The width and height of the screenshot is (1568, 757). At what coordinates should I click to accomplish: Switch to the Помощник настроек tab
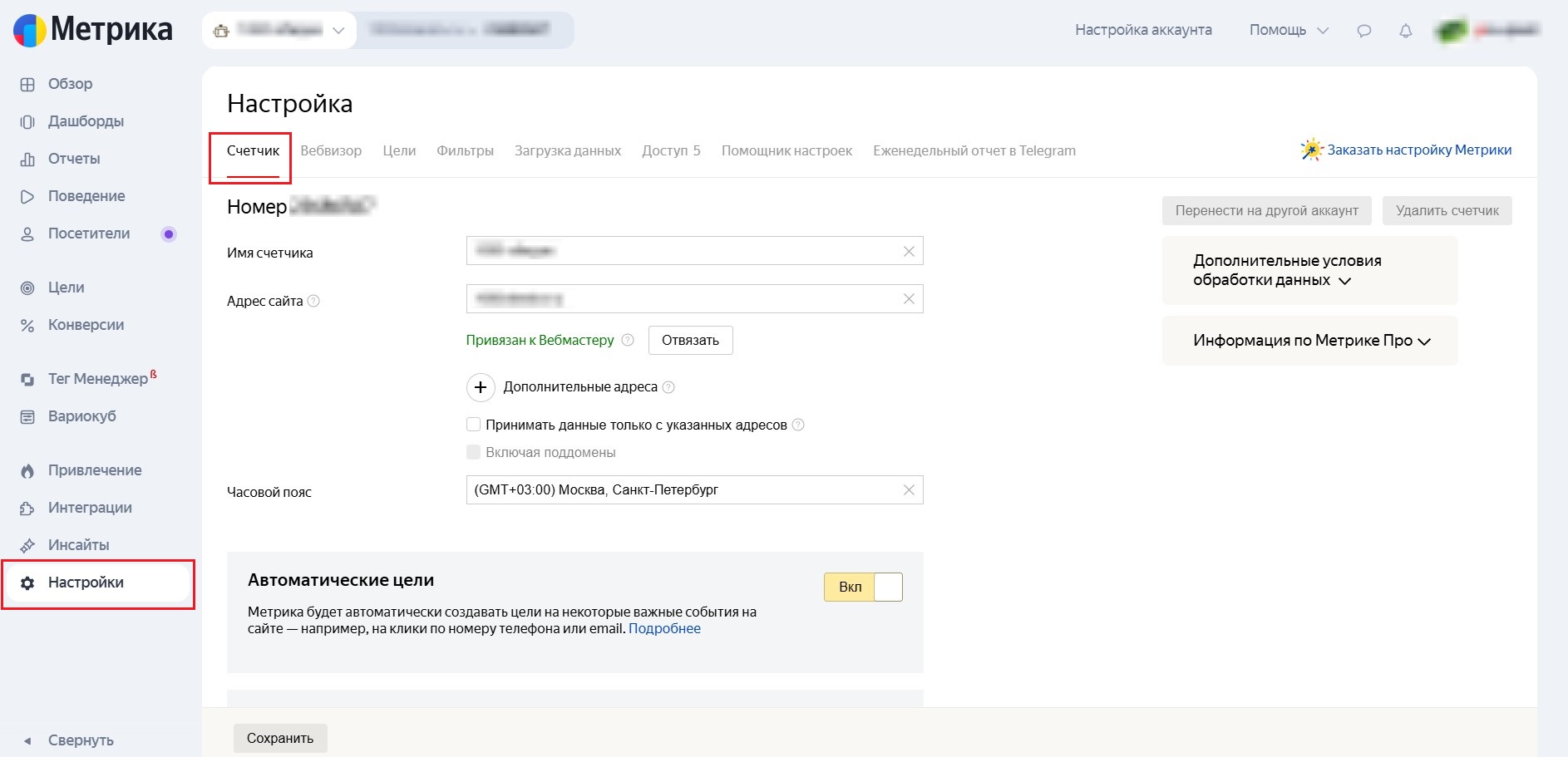coord(786,150)
